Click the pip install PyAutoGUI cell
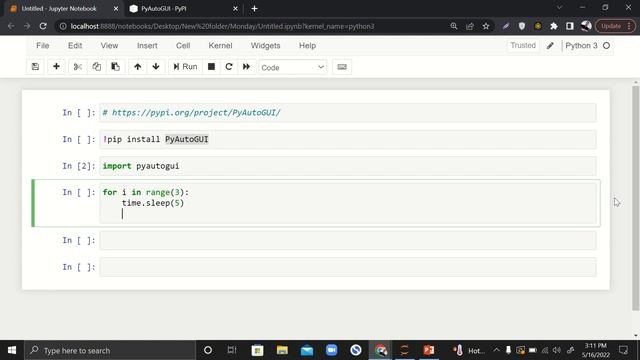Screen dimensions: 640x360 (348, 139)
